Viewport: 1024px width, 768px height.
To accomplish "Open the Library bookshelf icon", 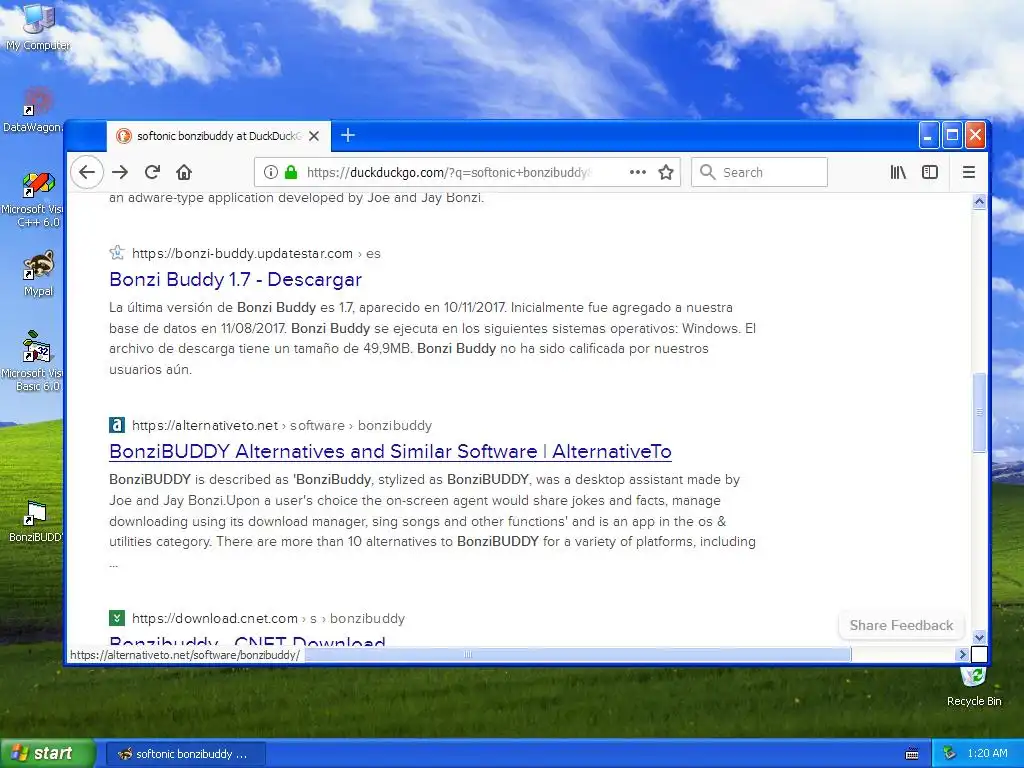I will pyautogui.click(x=898, y=172).
